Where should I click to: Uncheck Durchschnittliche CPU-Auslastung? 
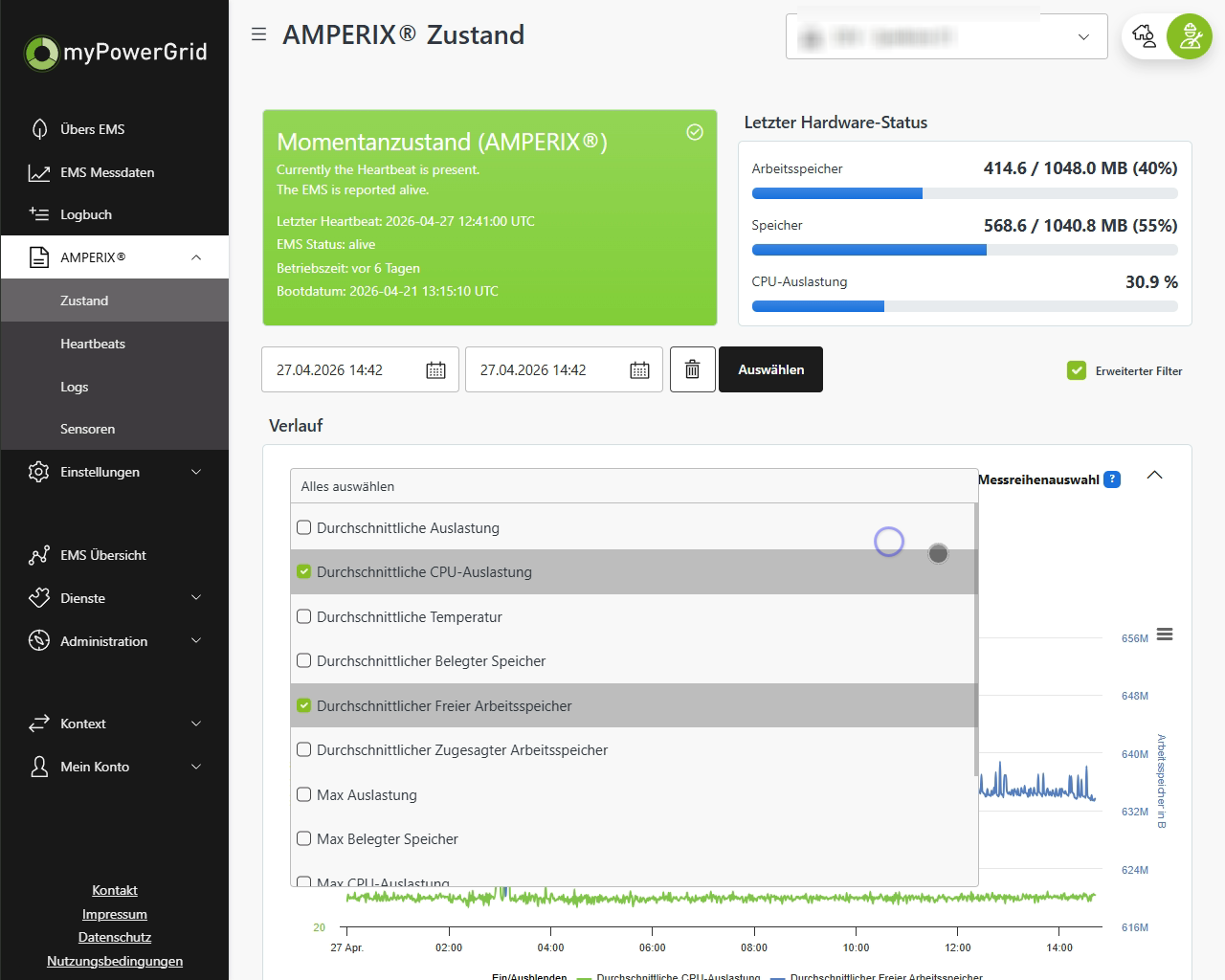coord(304,571)
